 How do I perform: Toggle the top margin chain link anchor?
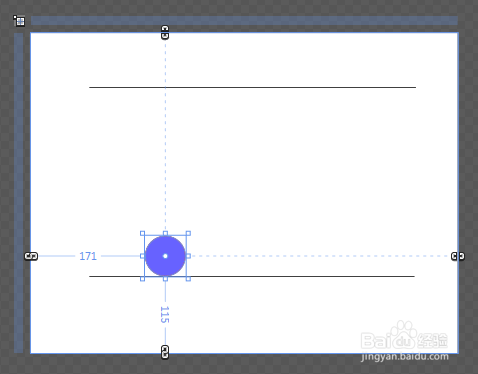[165, 32]
